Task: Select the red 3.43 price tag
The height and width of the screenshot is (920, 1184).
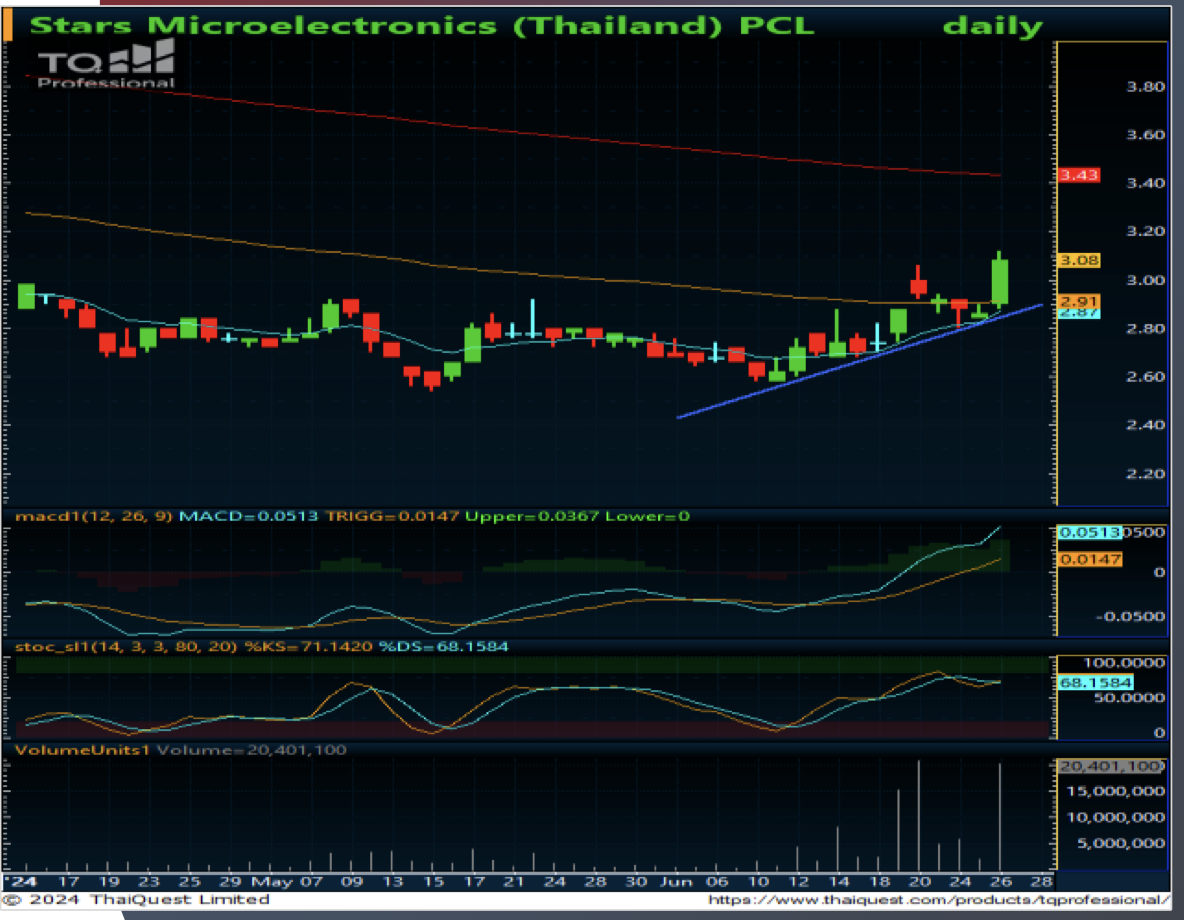Action: [1078, 175]
